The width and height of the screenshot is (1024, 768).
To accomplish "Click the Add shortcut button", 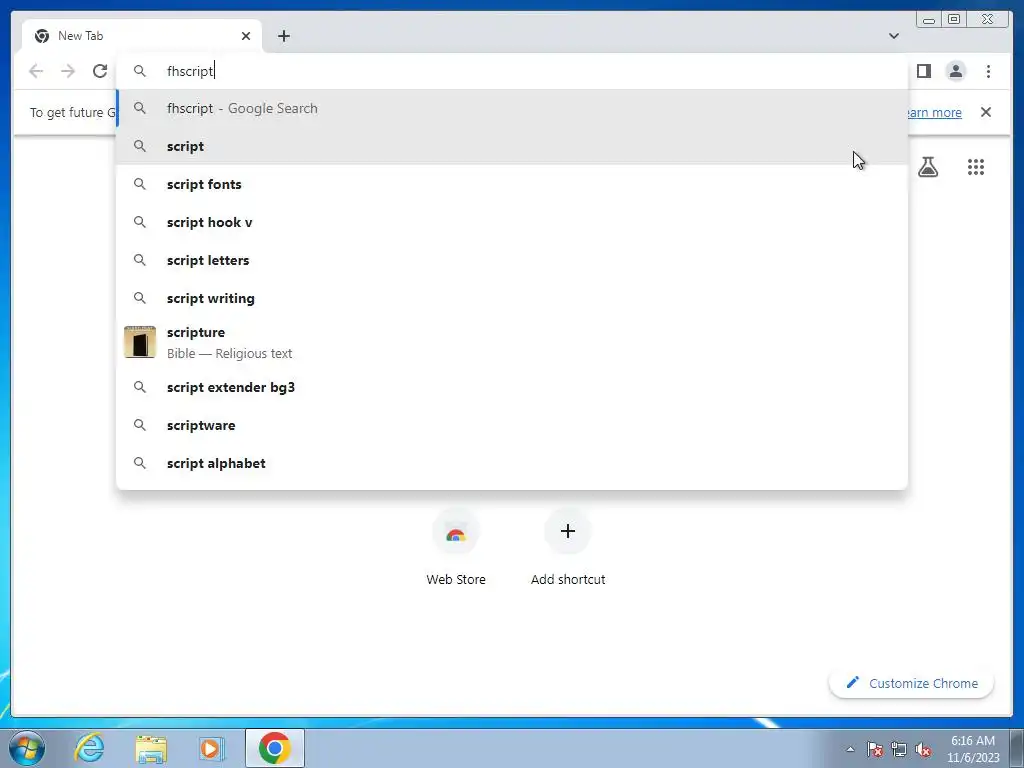I will coord(568,548).
